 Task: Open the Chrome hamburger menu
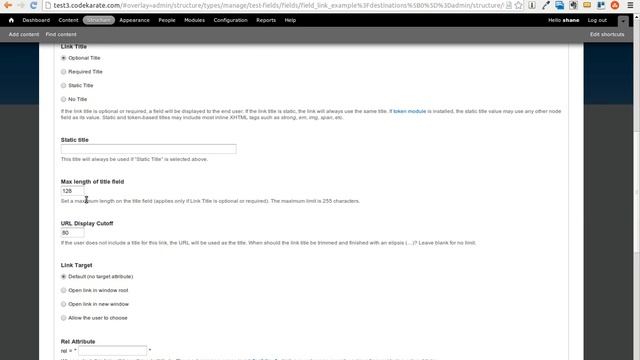click(630, 5)
